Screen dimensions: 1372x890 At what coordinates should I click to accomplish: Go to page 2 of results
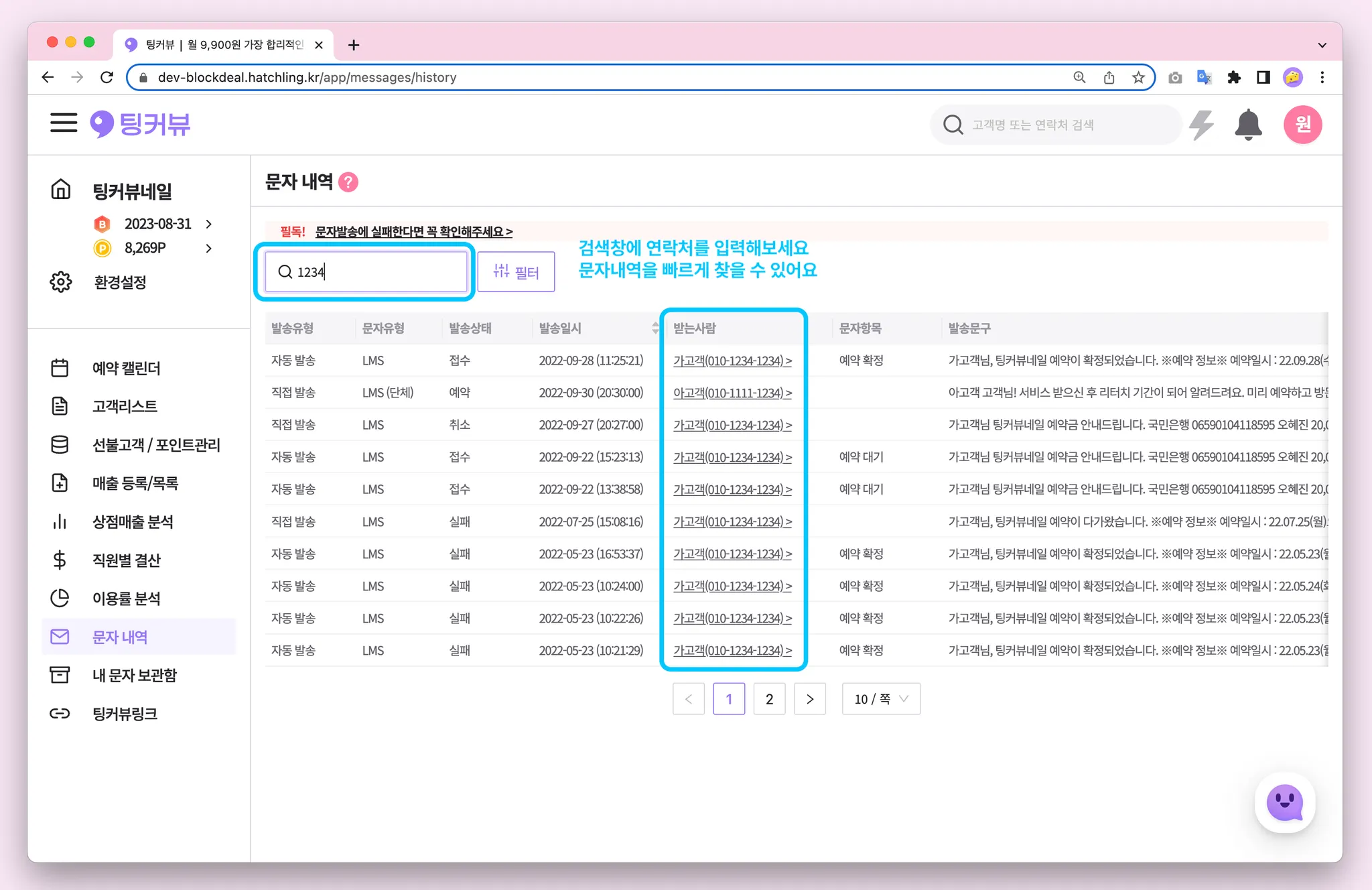coord(769,699)
